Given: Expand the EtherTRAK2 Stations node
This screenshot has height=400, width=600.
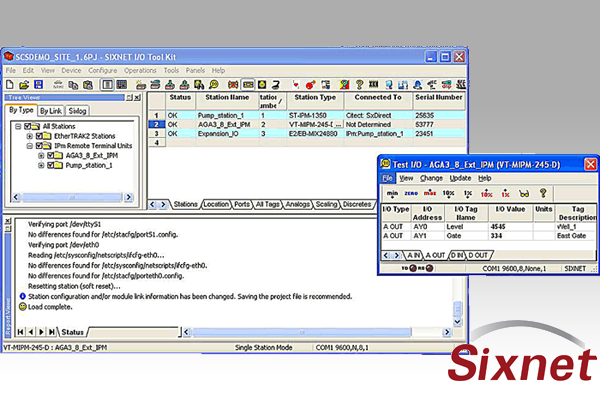Looking at the screenshot, I should (x=29, y=136).
